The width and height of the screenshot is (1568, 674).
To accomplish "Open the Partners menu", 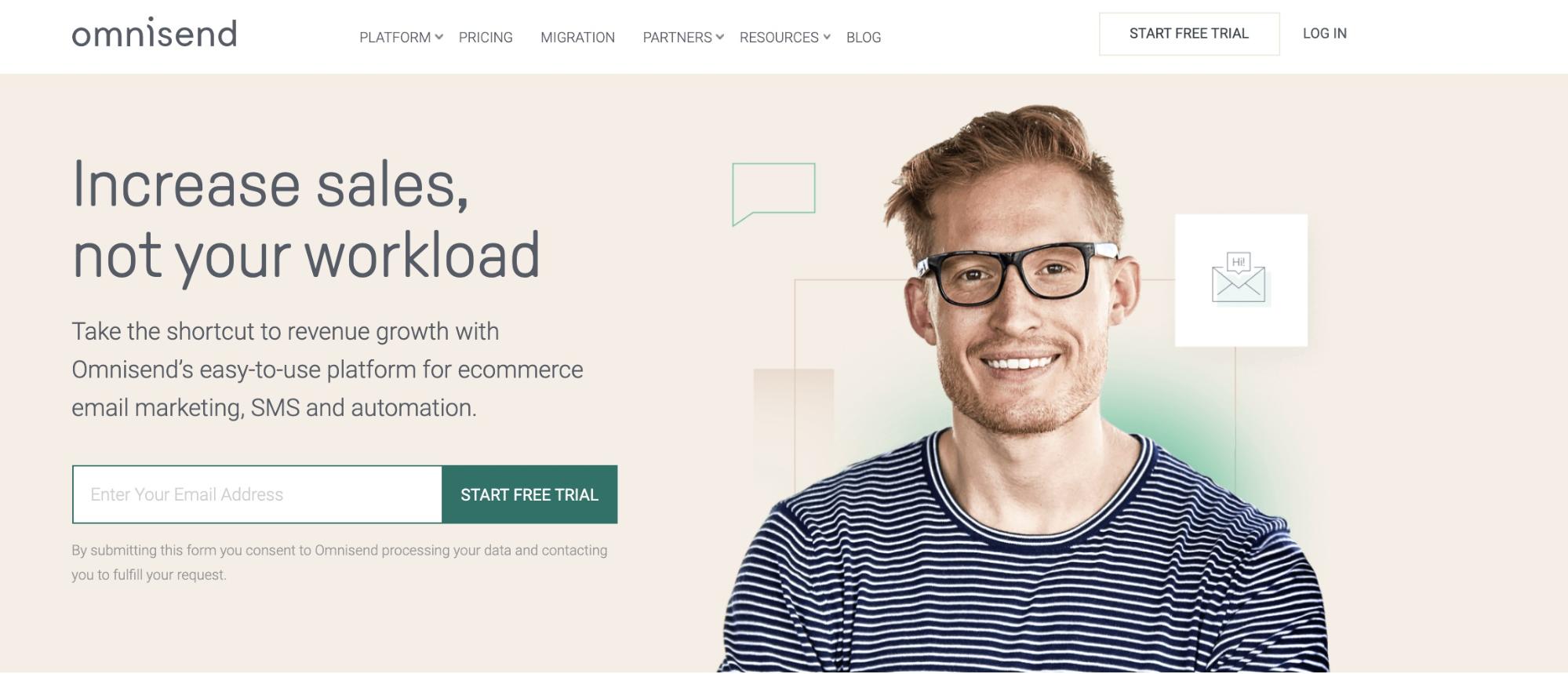I will (x=677, y=38).
